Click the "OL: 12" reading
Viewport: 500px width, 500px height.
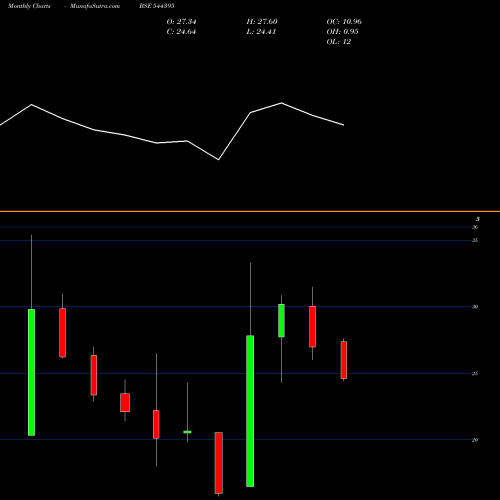338,42
